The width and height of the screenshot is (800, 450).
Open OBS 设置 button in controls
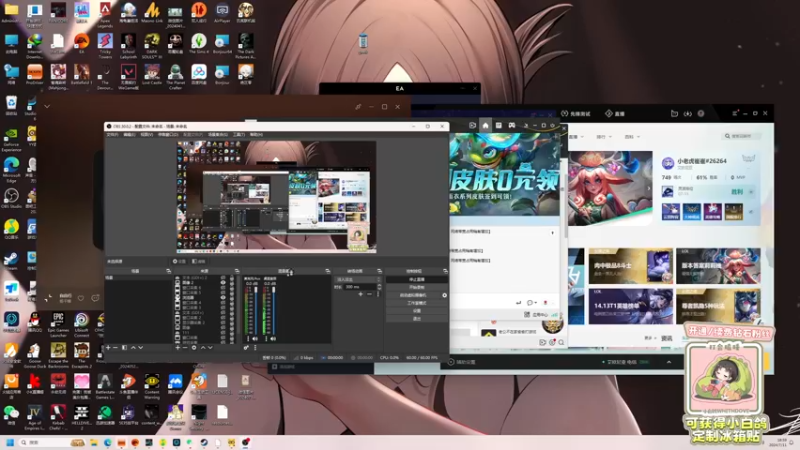coord(416,310)
